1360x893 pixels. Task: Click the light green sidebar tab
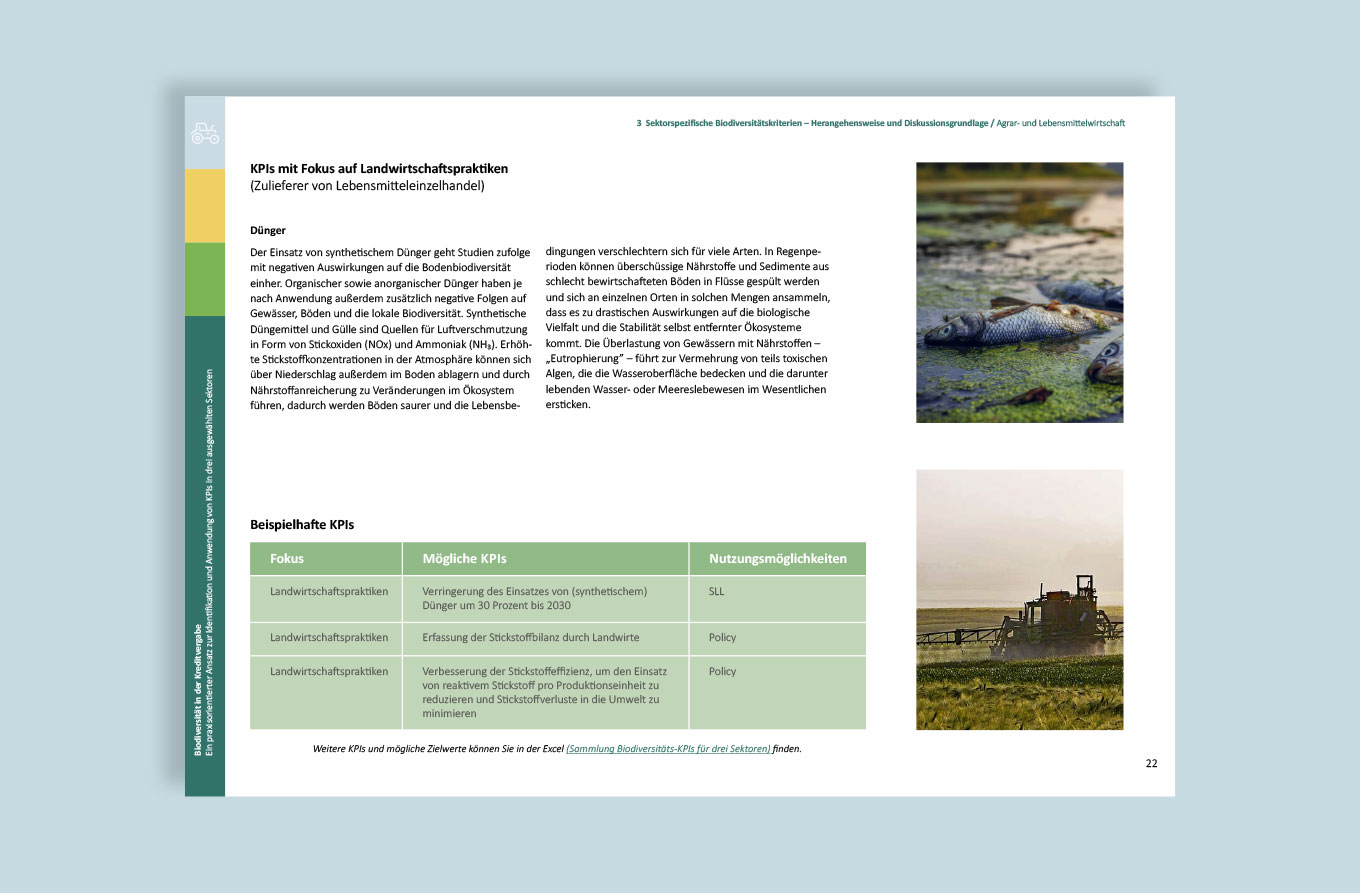[204, 279]
